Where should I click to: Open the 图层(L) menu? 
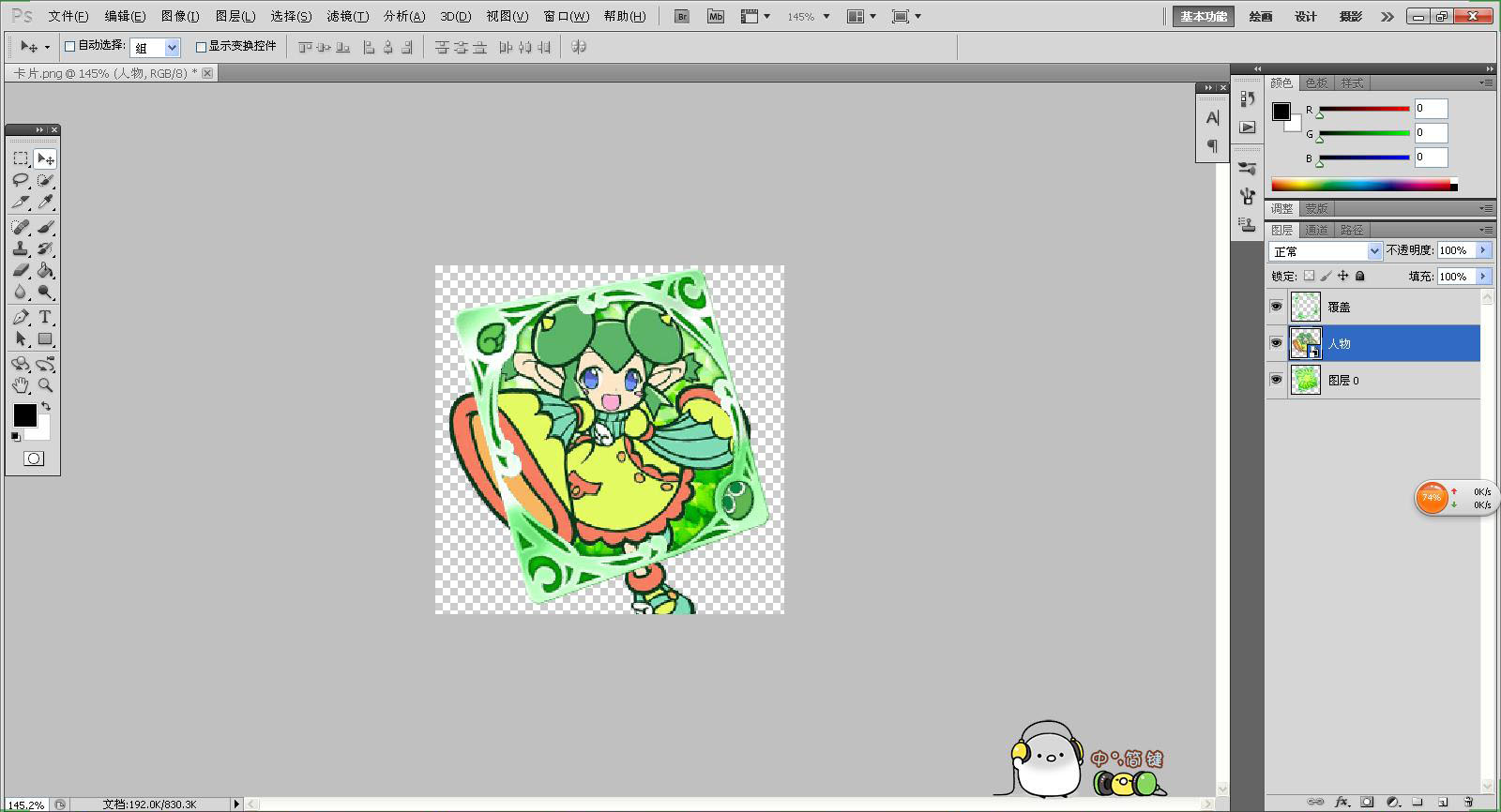[235, 16]
